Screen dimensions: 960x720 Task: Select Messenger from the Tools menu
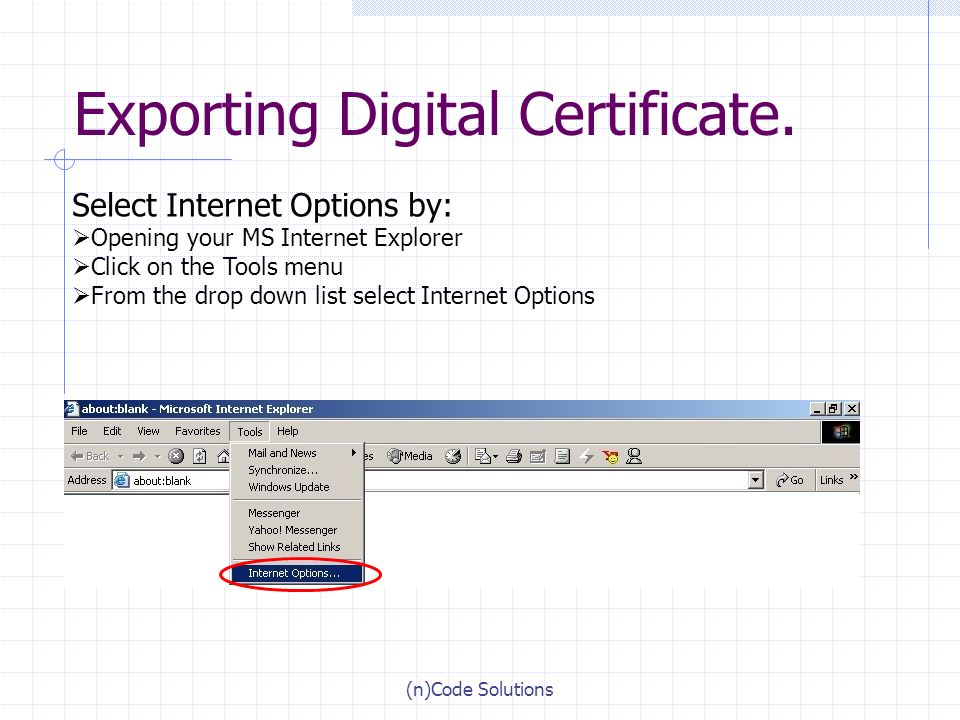point(297,513)
